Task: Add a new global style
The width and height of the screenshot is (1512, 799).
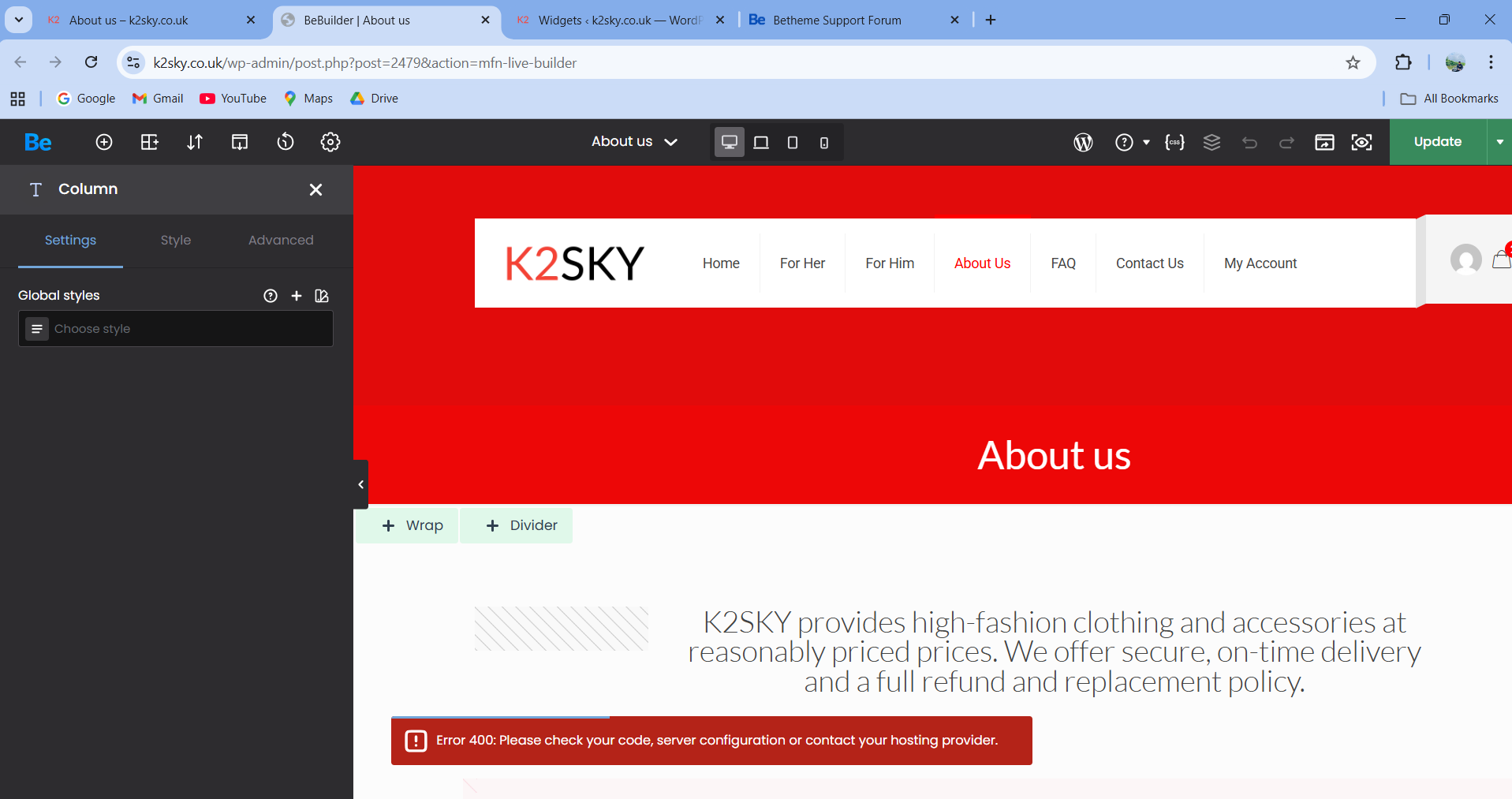Action: point(297,296)
